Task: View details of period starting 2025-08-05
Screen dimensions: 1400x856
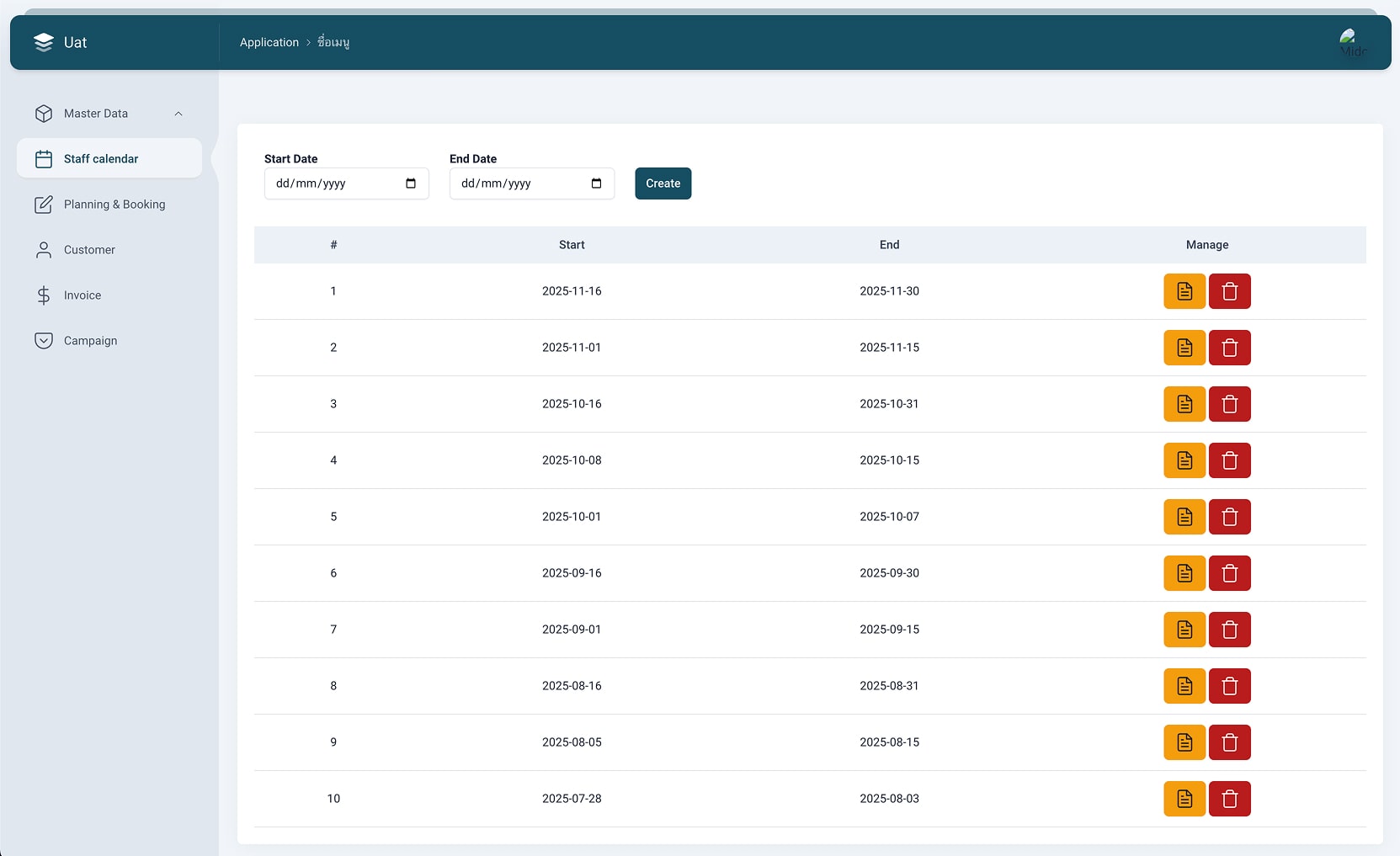Action: pyautogui.click(x=1184, y=742)
